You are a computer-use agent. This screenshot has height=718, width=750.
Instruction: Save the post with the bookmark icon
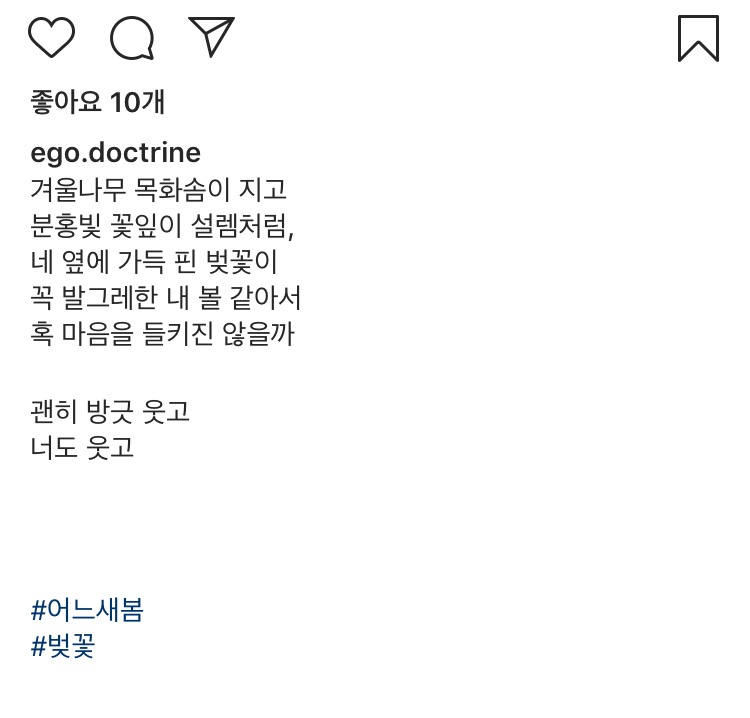pyautogui.click(x=698, y=38)
